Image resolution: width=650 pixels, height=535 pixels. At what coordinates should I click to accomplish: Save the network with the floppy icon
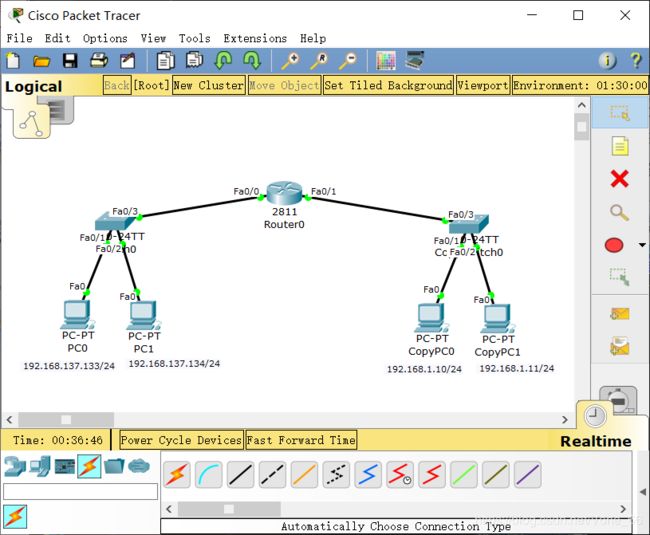pyautogui.click(x=70, y=61)
